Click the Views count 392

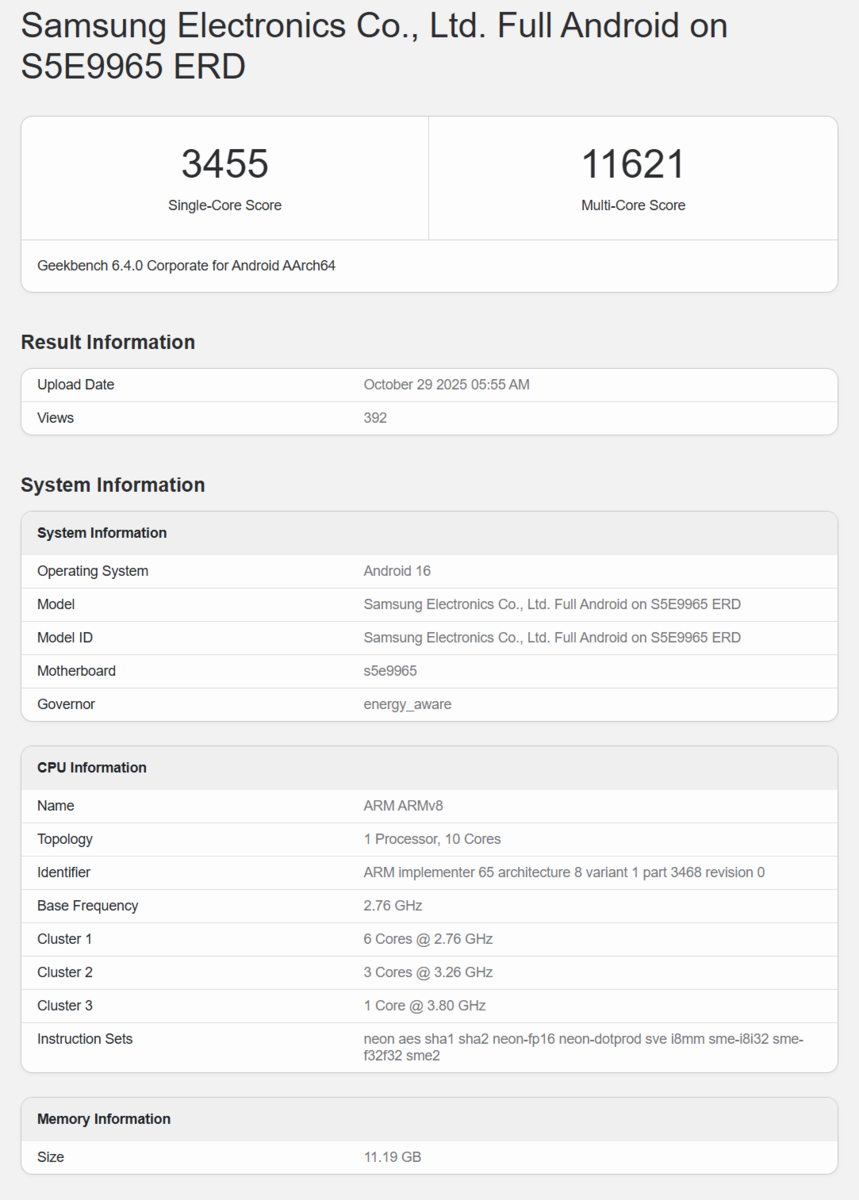pyautogui.click(x=375, y=418)
